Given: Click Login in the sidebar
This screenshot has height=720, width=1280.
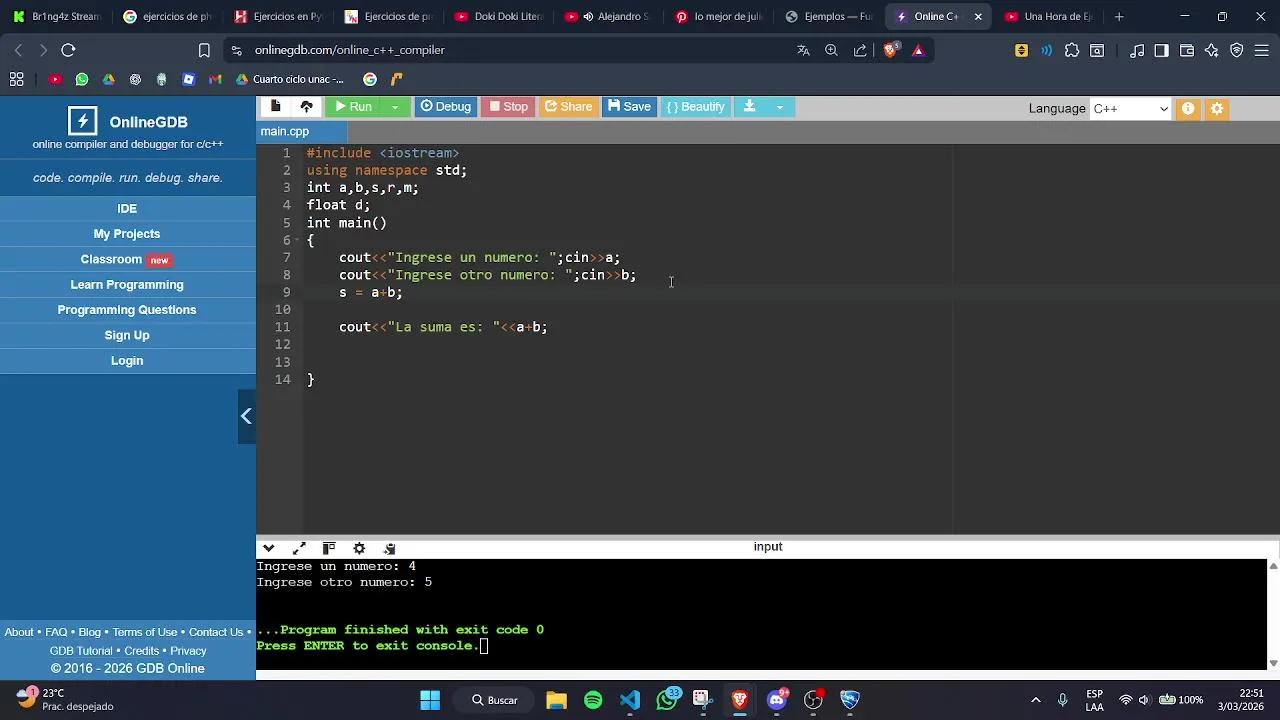Looking at the screenshot, I should [x=127, y=361].
